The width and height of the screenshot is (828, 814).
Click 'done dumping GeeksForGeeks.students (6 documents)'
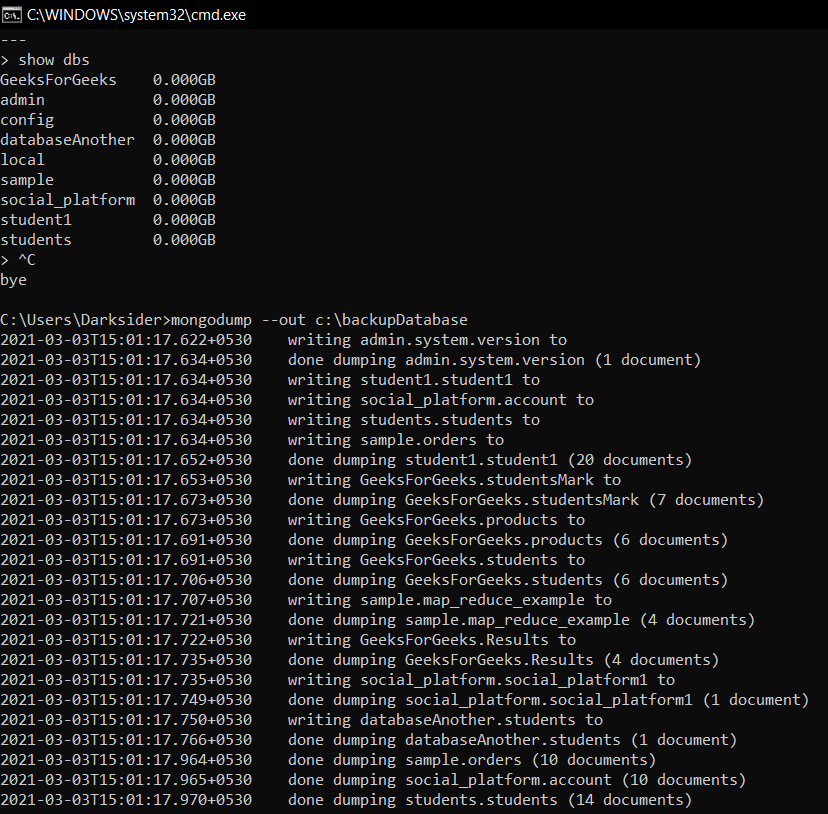pyautogui.click(x=508, y=581)
